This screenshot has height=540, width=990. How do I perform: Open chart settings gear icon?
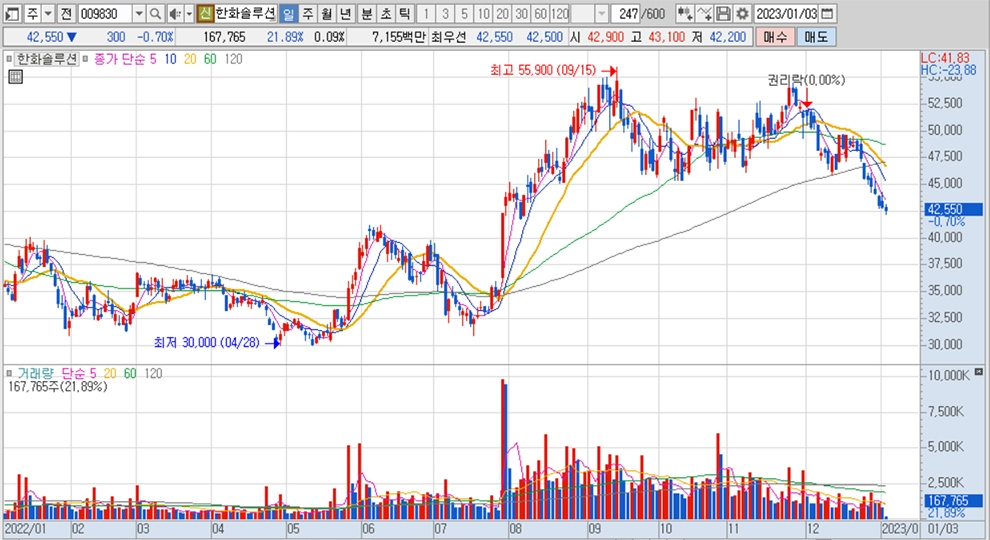coord(742,14)
